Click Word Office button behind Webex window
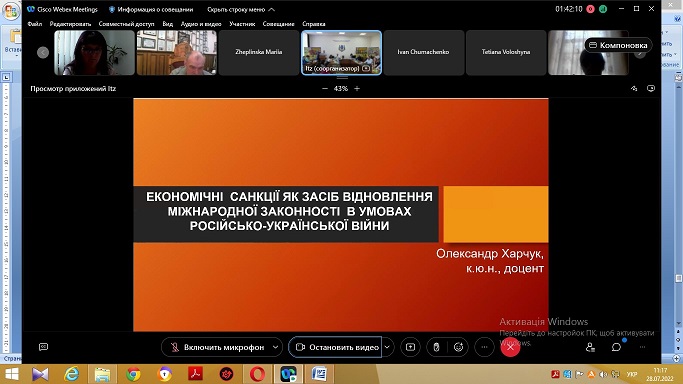The image size is (683, 384). pos(11,11)
